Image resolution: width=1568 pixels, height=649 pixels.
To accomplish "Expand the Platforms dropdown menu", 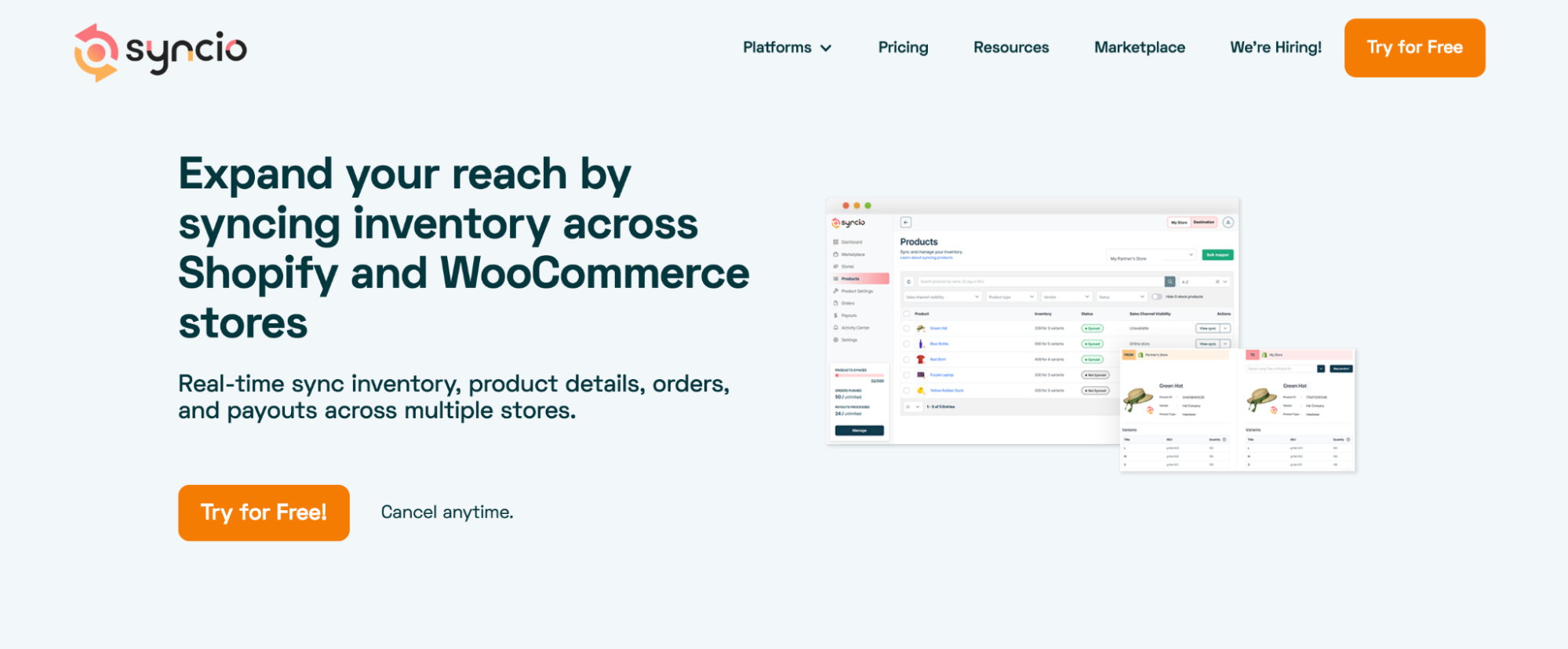I will point(787,48).
